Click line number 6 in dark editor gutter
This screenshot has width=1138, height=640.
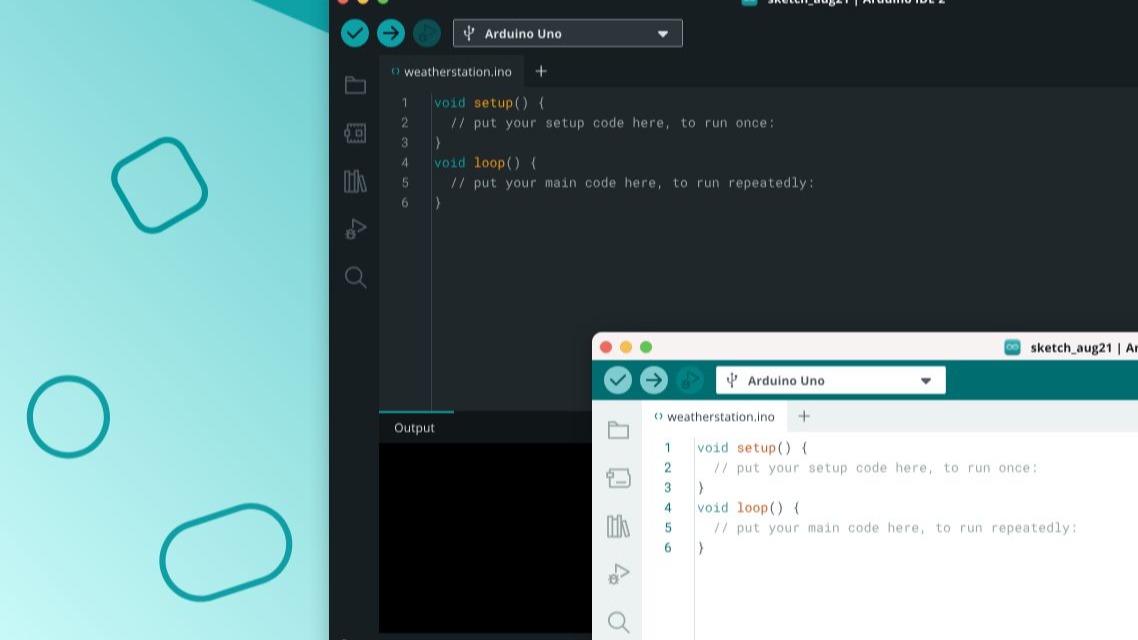point(405,202)
